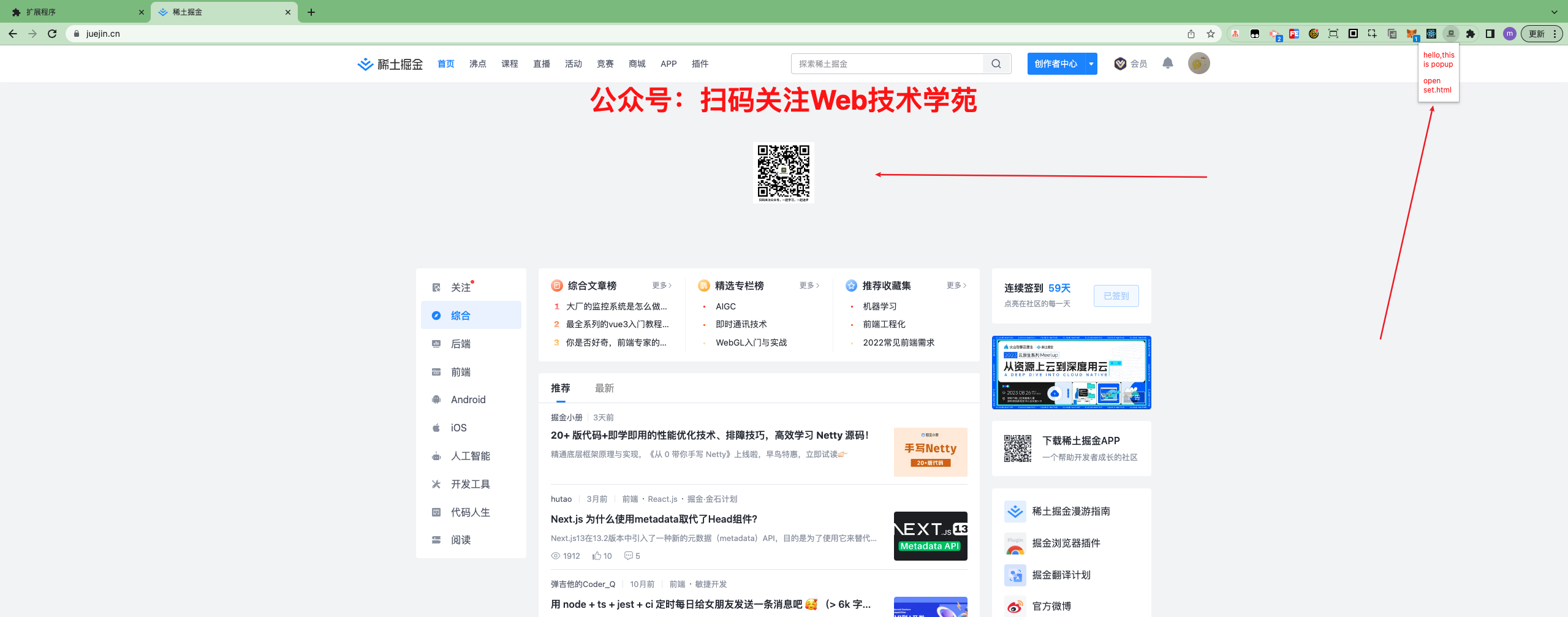Open the Chrome extensions puzzle icon
The width and height of the screenshot is (1568, 617).
coord(1469,34)
